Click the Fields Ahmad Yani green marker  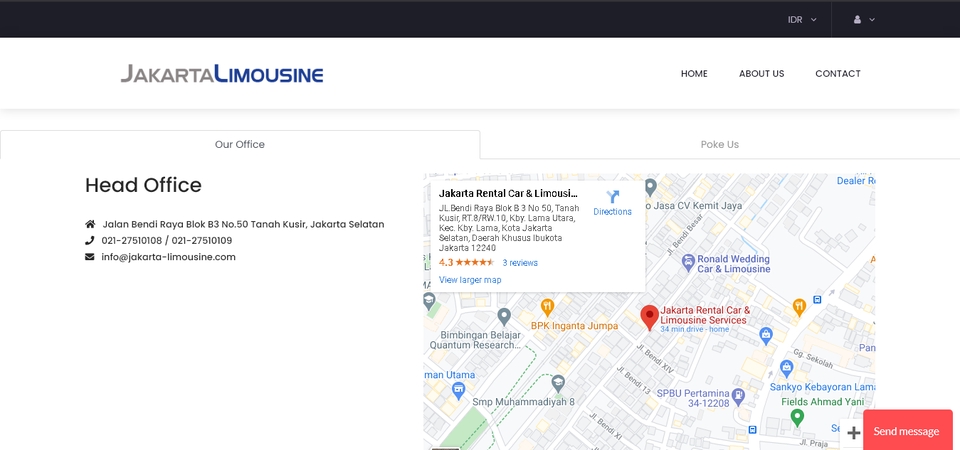[x=797, y=418]
